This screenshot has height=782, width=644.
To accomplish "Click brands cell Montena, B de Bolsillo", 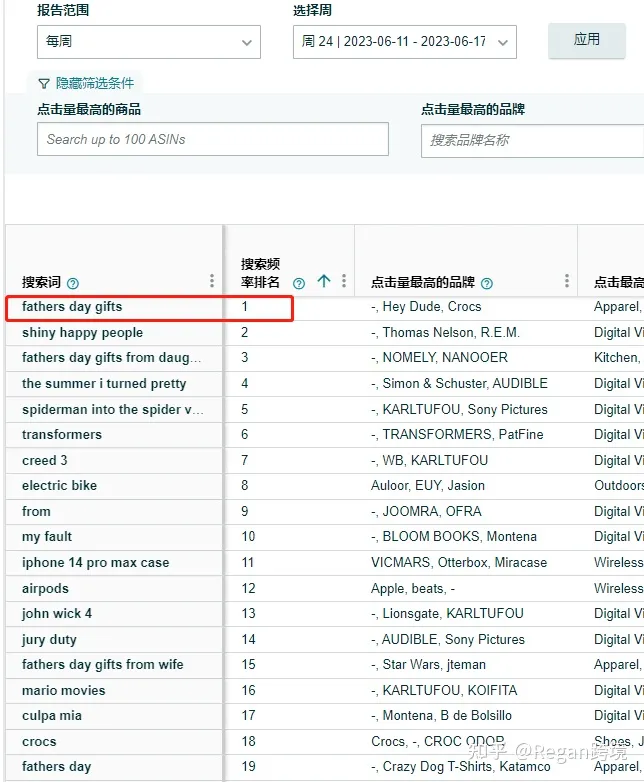I will tap(441, 716).
